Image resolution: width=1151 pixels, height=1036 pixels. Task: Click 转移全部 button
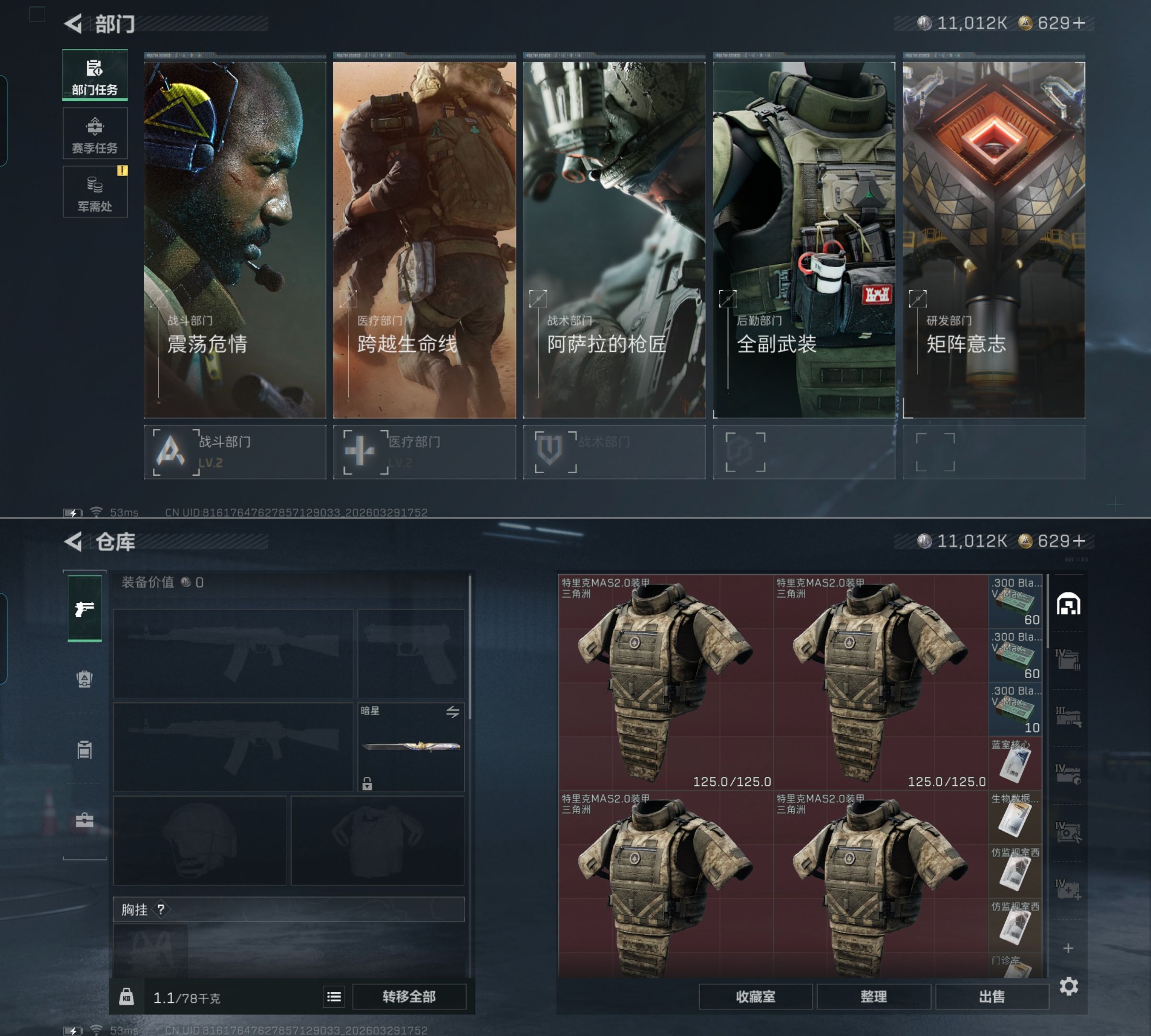pyautogui.click(x=409, y=996)
